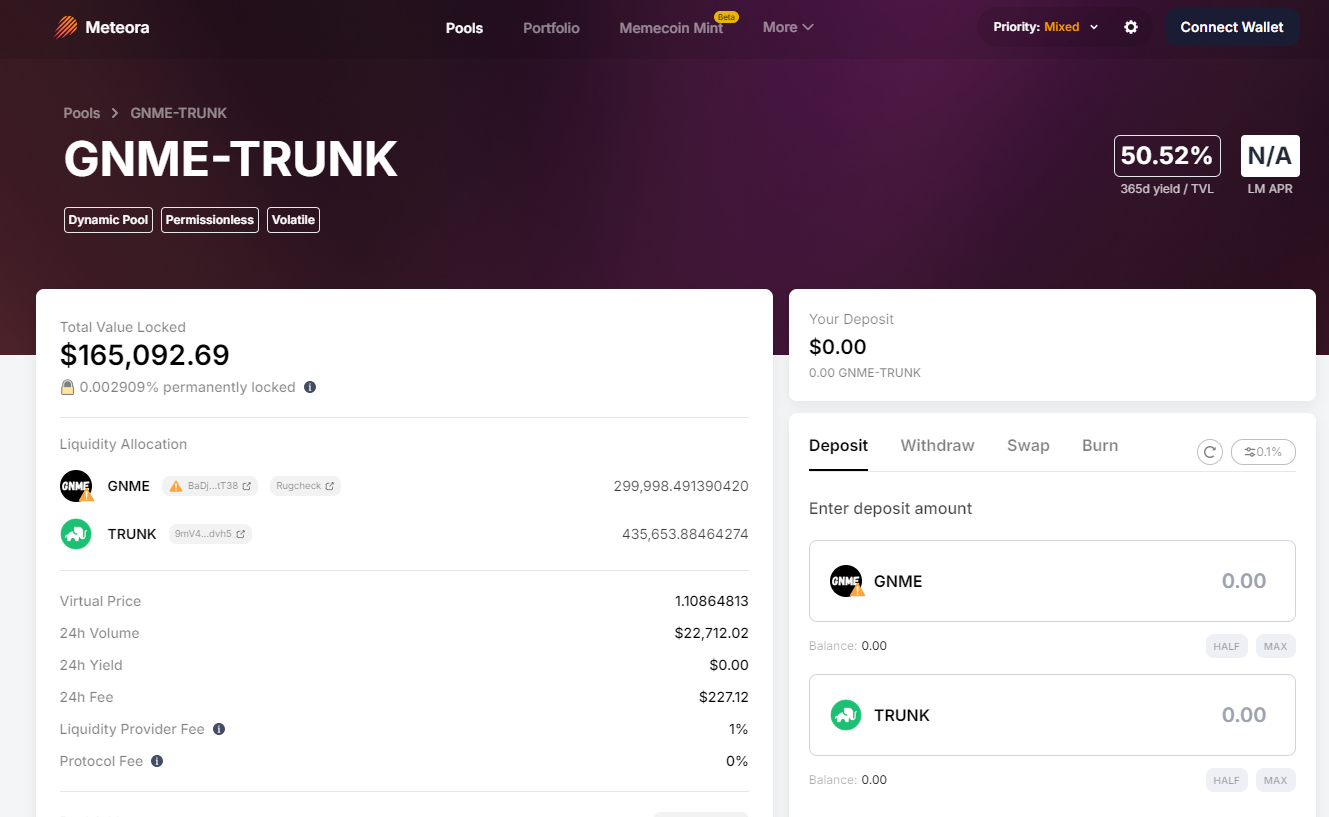Click the GNME-TRUNK breadcrumb text
Image resolution: width=1329 pixels, height=817 pixels.
coord(179,113)
